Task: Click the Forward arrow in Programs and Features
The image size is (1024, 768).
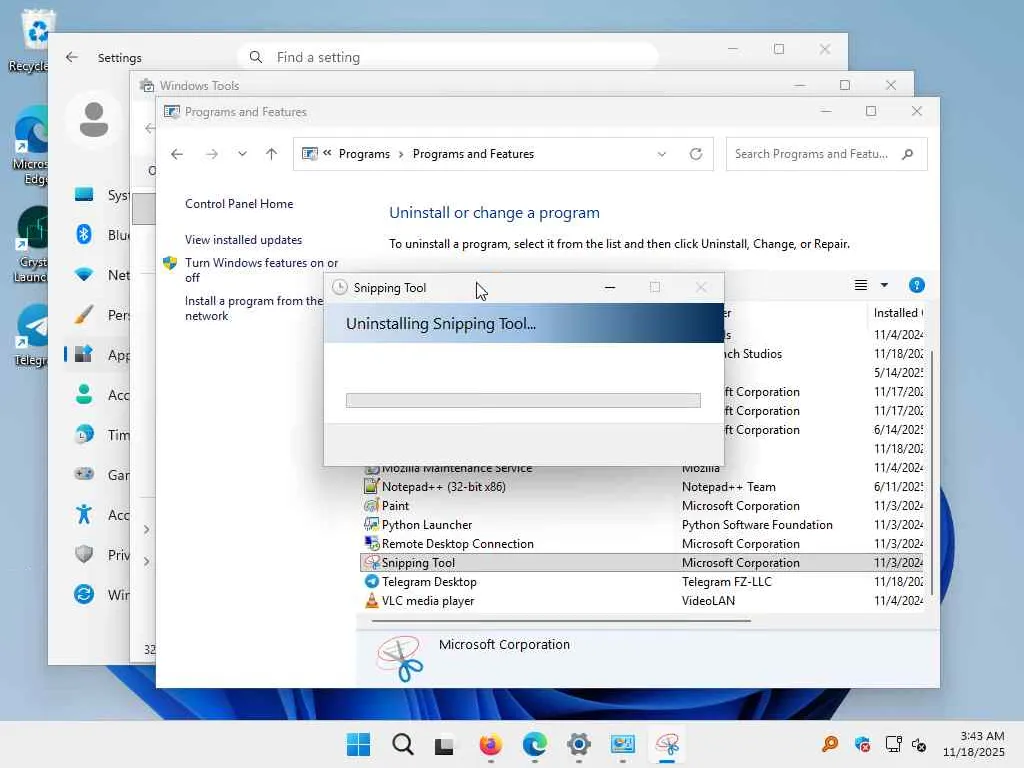Action: coord(212,154)
